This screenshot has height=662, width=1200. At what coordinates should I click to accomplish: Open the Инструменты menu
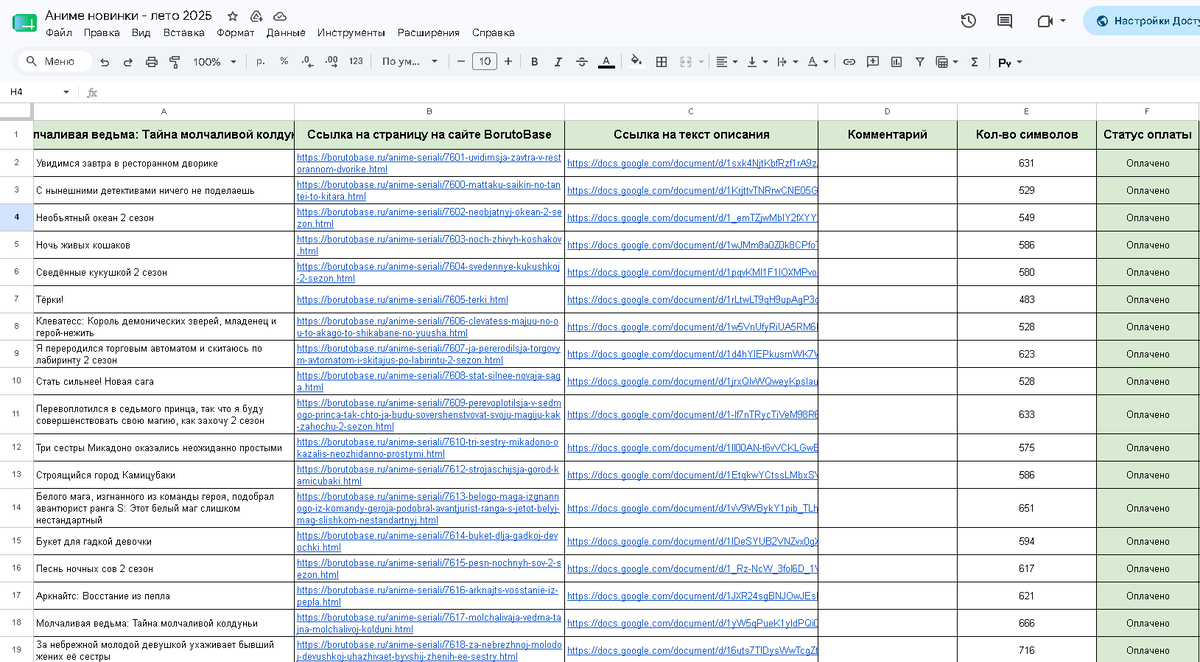click(351, 33)
